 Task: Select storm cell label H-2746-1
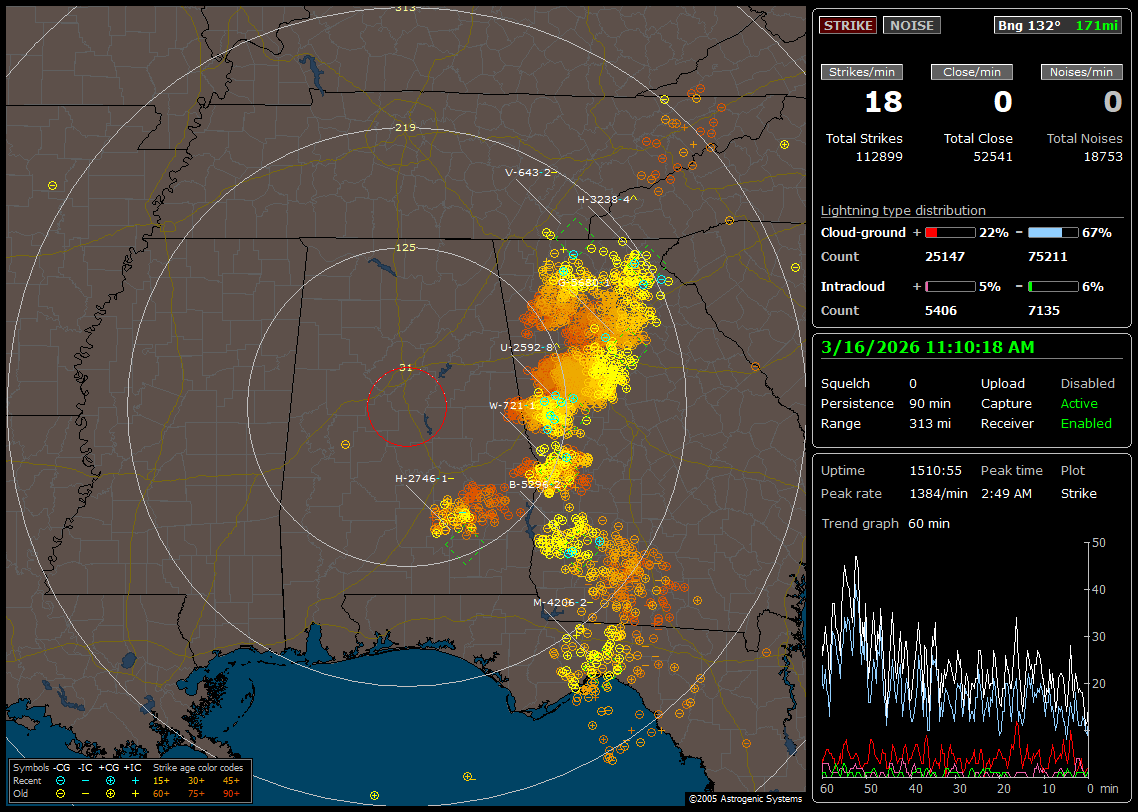click(x=423, y=479)
